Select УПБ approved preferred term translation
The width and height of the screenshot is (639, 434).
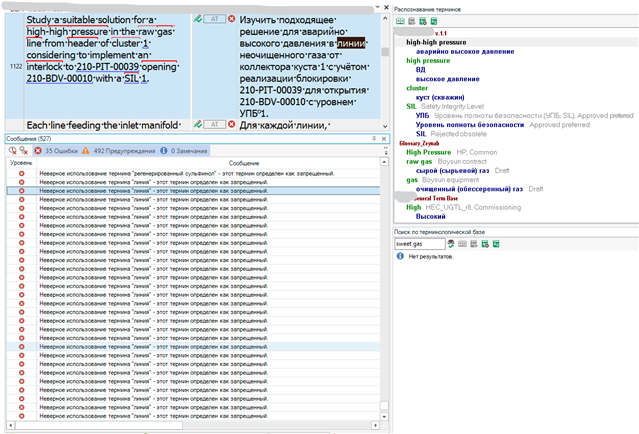[524, 116]
